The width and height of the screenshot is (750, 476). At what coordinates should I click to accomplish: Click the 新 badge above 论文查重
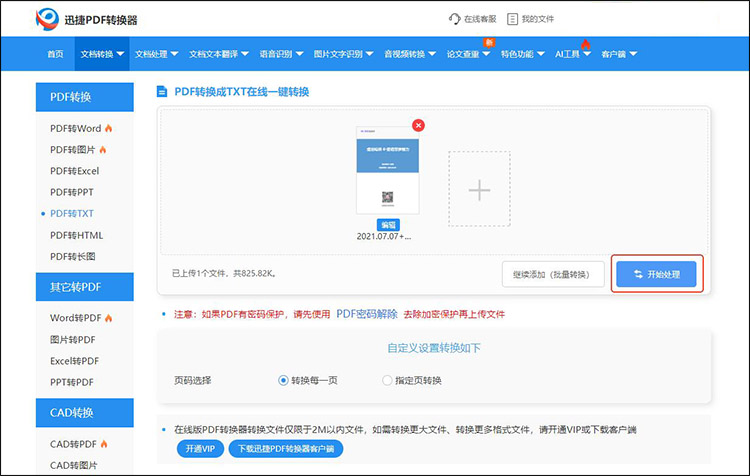489,43
